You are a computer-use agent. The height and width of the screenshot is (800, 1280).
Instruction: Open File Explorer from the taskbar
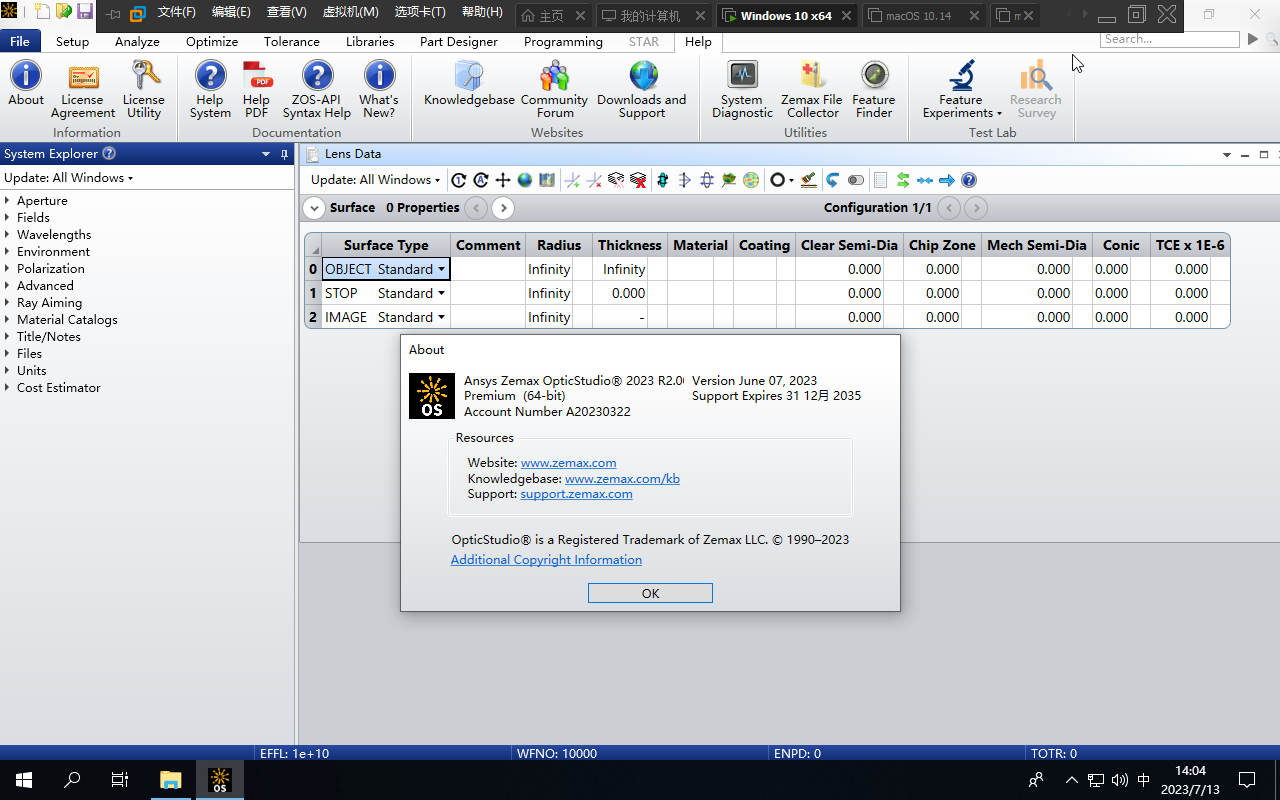pos(171,780)
